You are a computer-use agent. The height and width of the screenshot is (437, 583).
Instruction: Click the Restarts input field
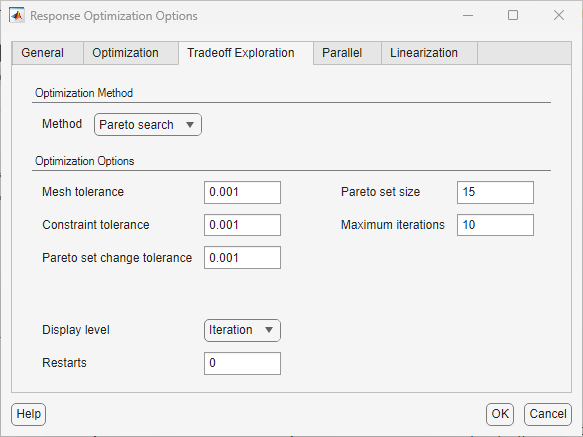tap(242, 363)
